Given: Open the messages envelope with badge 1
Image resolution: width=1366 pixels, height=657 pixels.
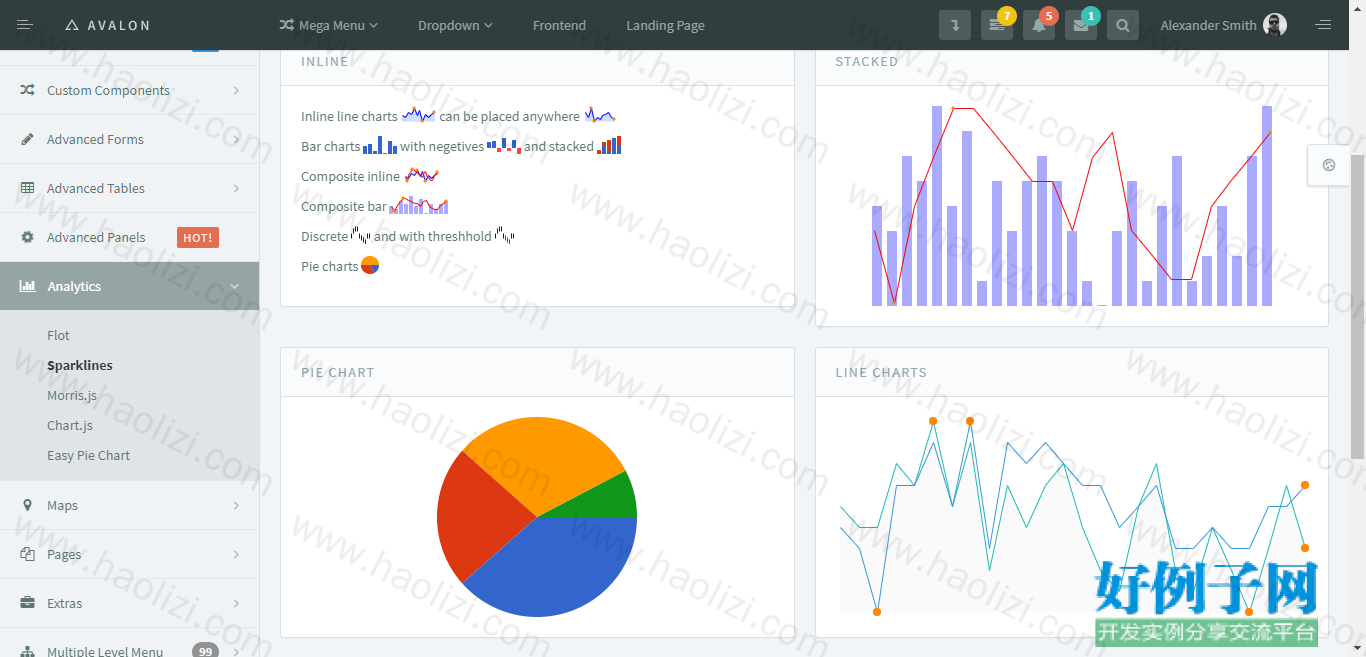Looking at the screenshot, I should point(1081,25).
